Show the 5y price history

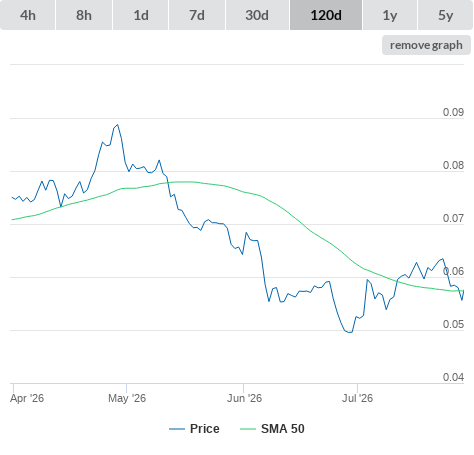445,15
